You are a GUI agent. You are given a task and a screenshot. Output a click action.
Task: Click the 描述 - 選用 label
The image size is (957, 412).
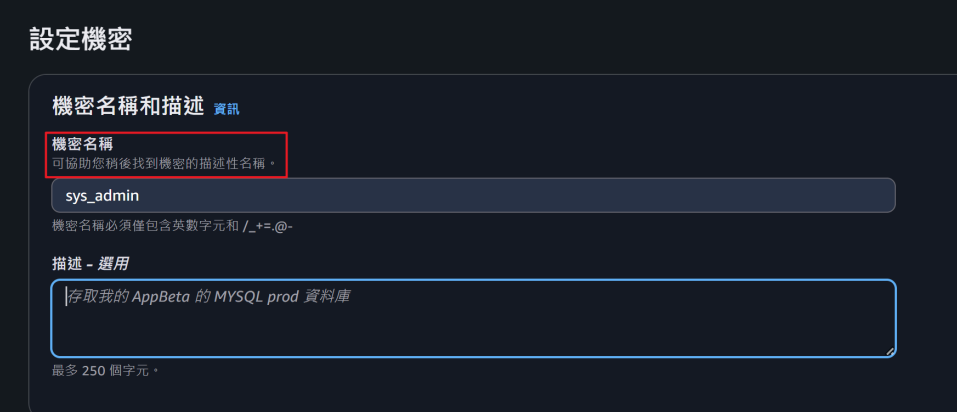click(x=90, y=263)
